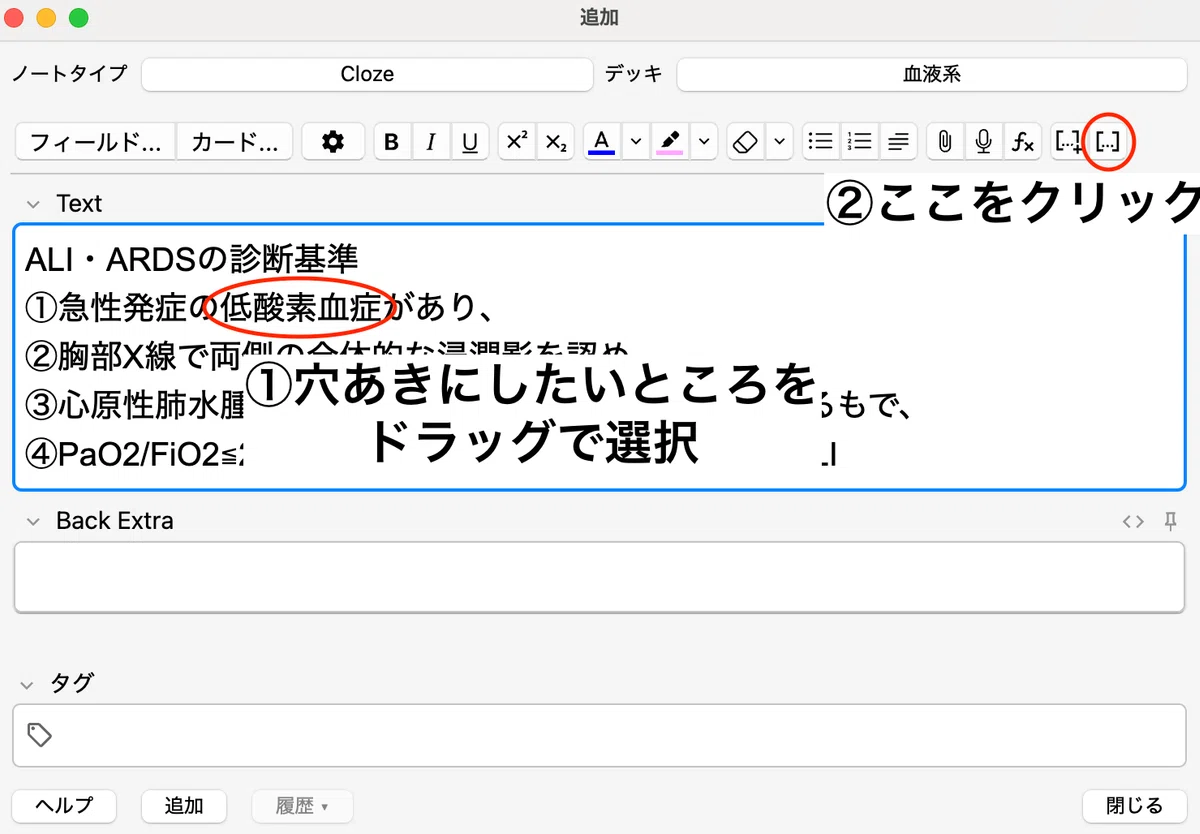Toggle HTML editor for Back Extra
The width and height of the screenshot is (1200, 834).
(x=1132, y=521)
